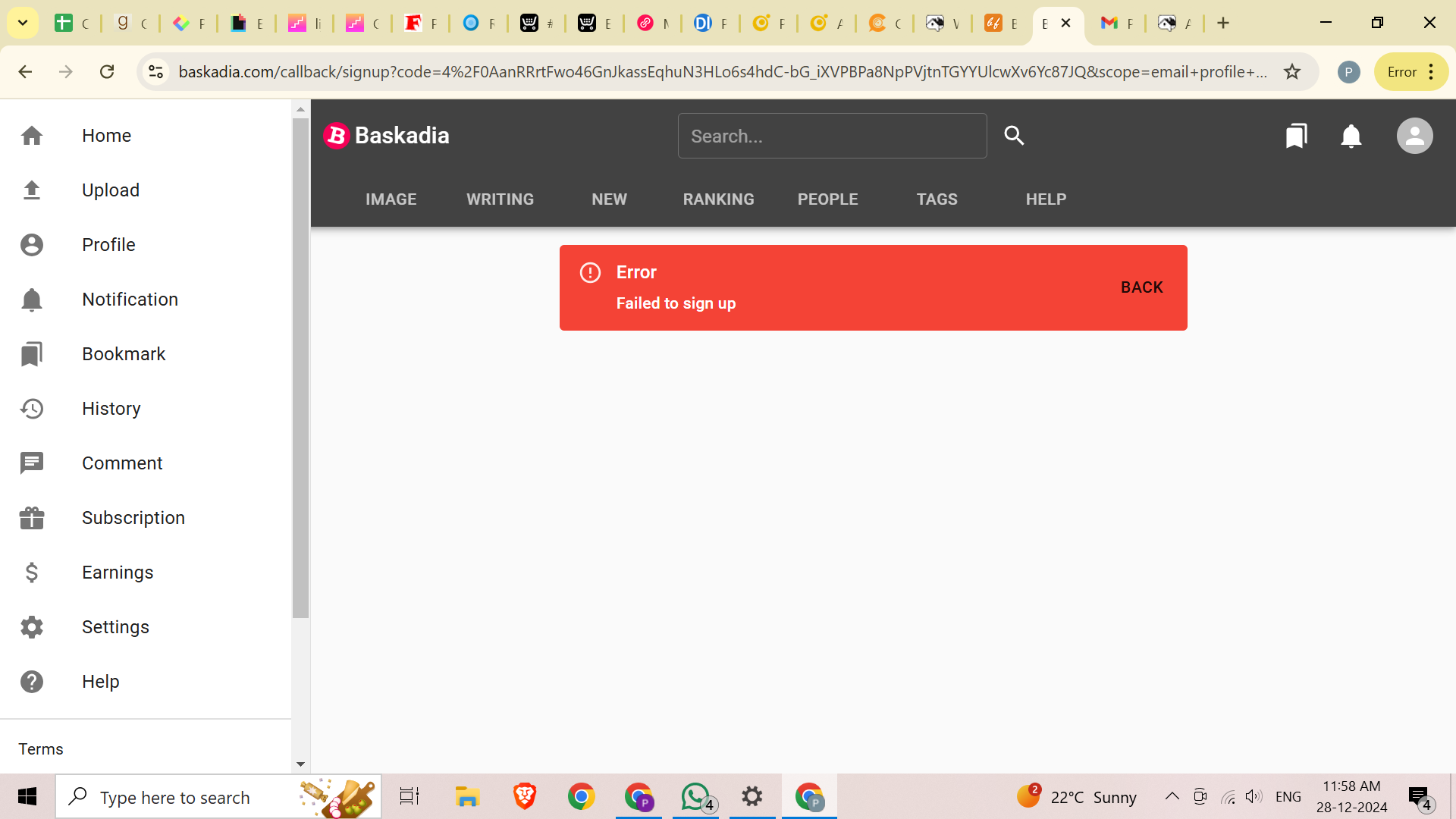
Task: Open the RANKING menu item
Action: pyautogui.click(x=718, y=199)
